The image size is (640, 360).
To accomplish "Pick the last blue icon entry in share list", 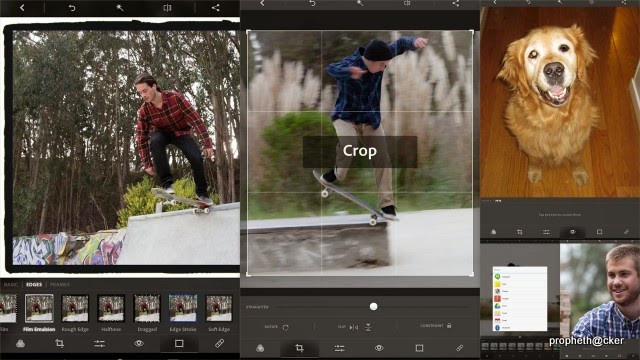I will [520, 327].
